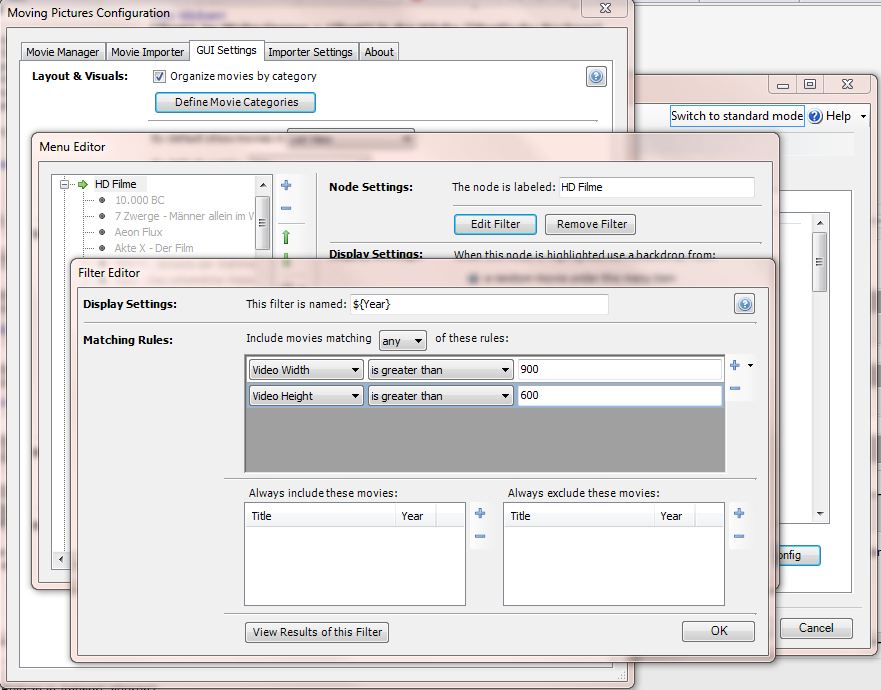Add movie to always include list

(480, 513)
